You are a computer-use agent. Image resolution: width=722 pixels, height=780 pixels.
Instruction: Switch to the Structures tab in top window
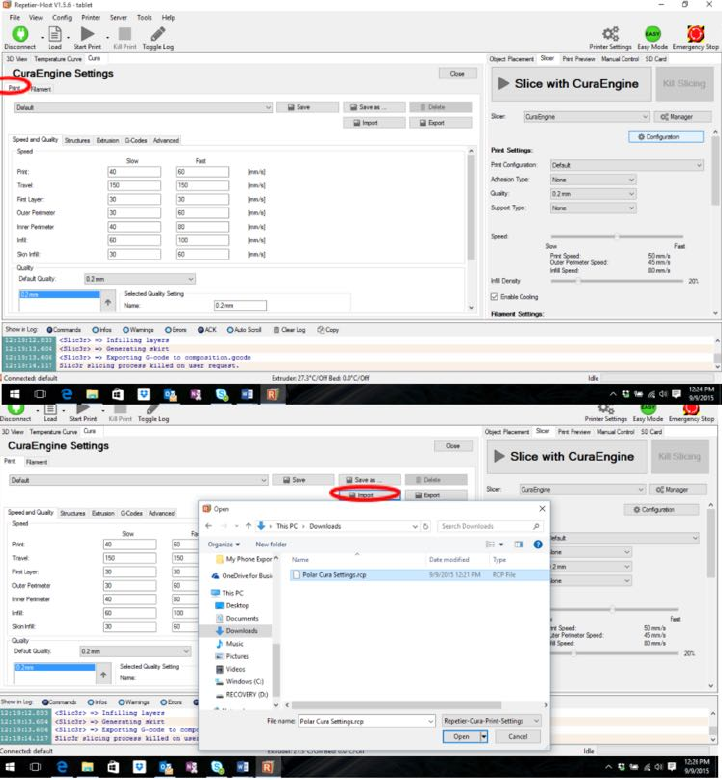(x=77, y=140)
